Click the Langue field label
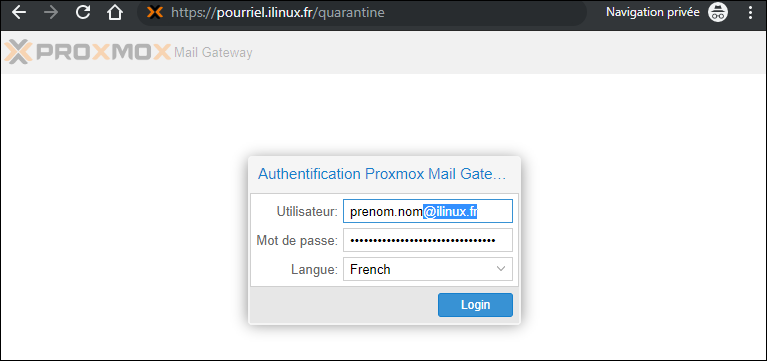Viewport: 767px width, 361px height. tap(315, 270)
